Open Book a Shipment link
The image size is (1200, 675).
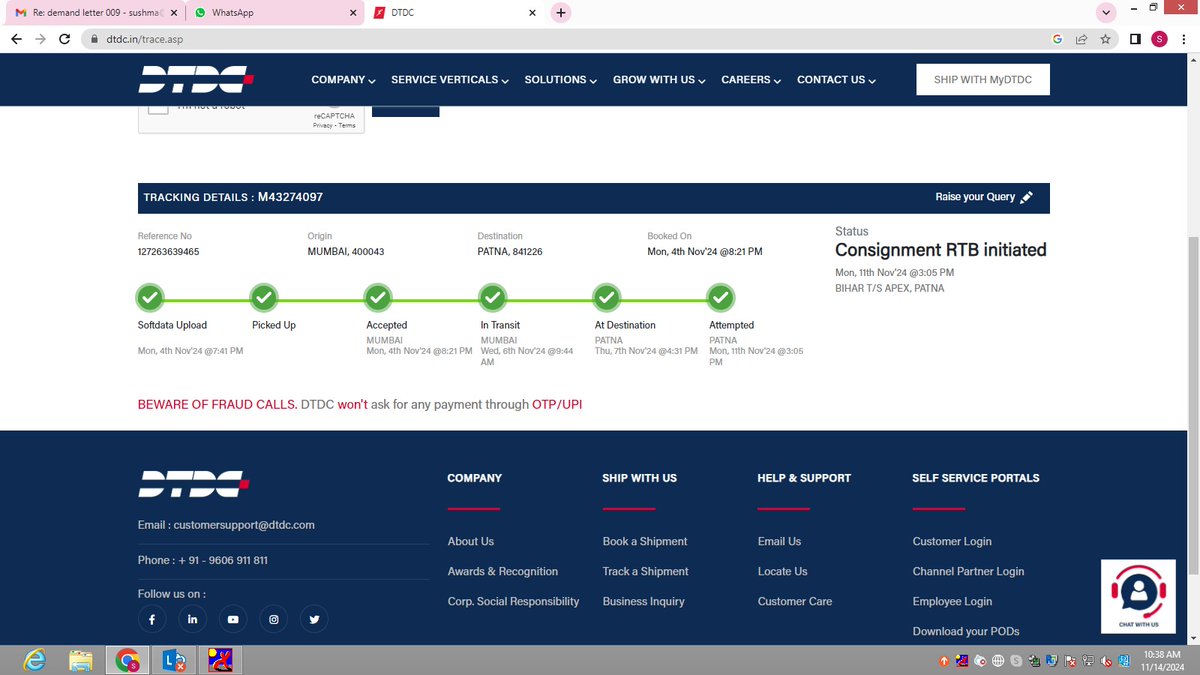(645, 541)
